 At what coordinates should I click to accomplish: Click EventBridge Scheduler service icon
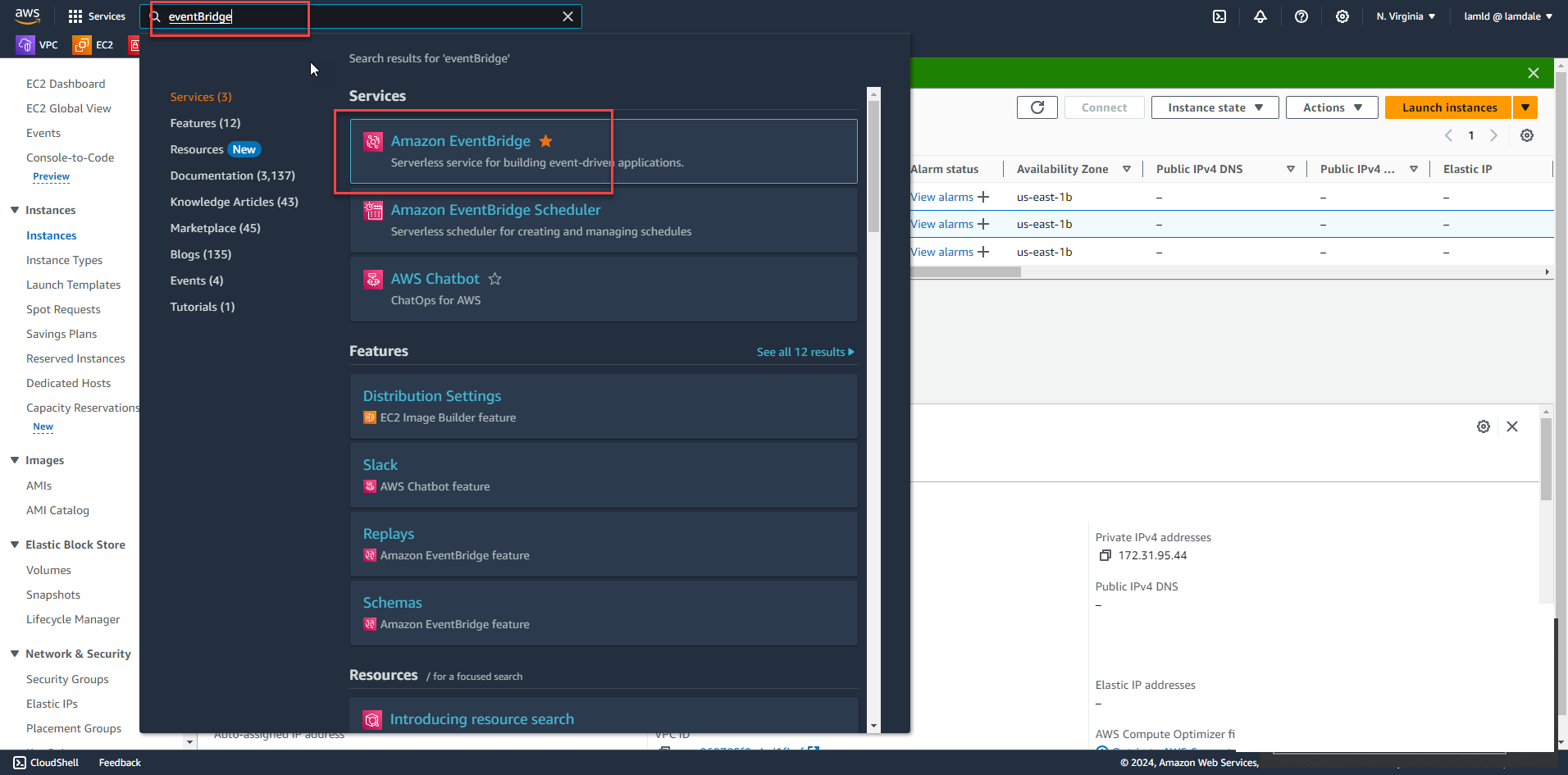click(x=373, y=211)
